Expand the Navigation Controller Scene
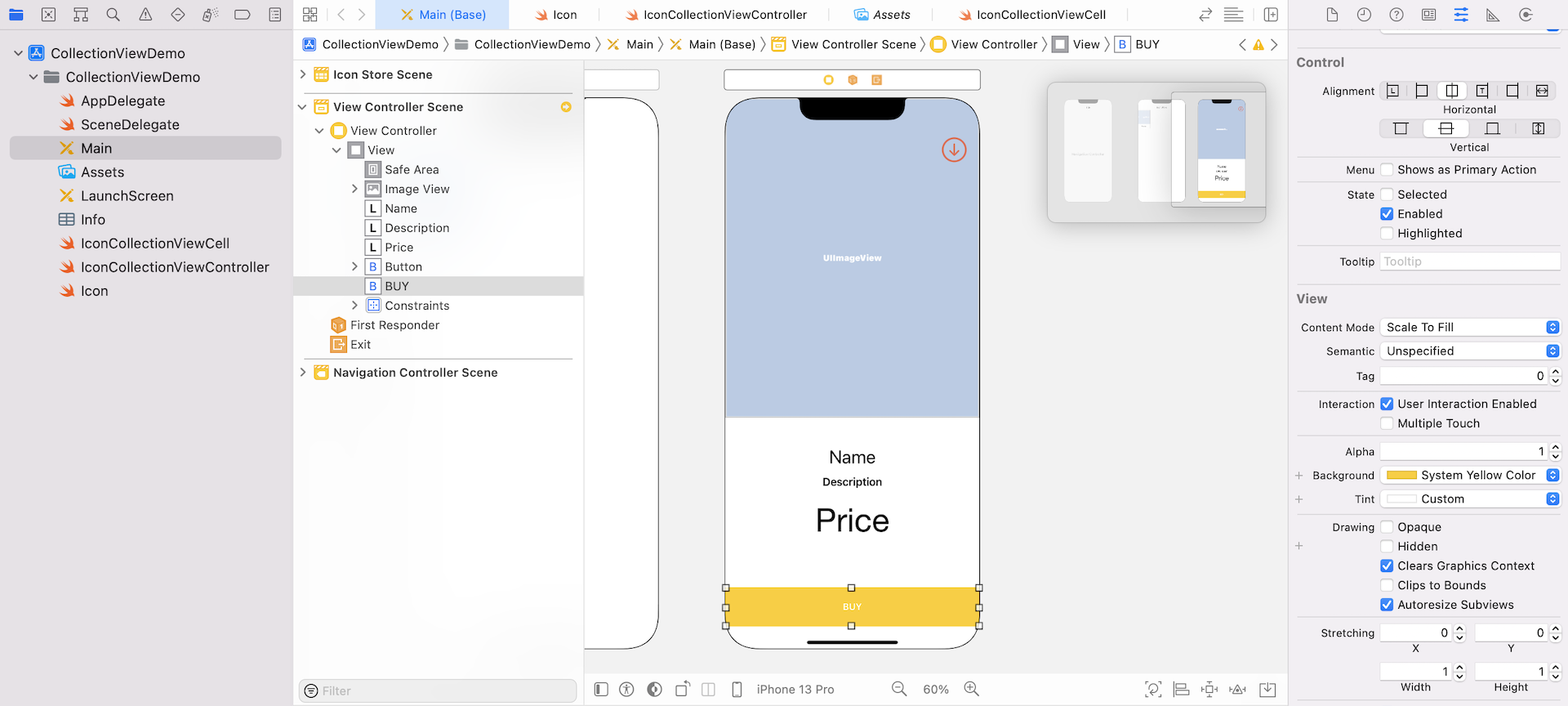 point(303,373)
